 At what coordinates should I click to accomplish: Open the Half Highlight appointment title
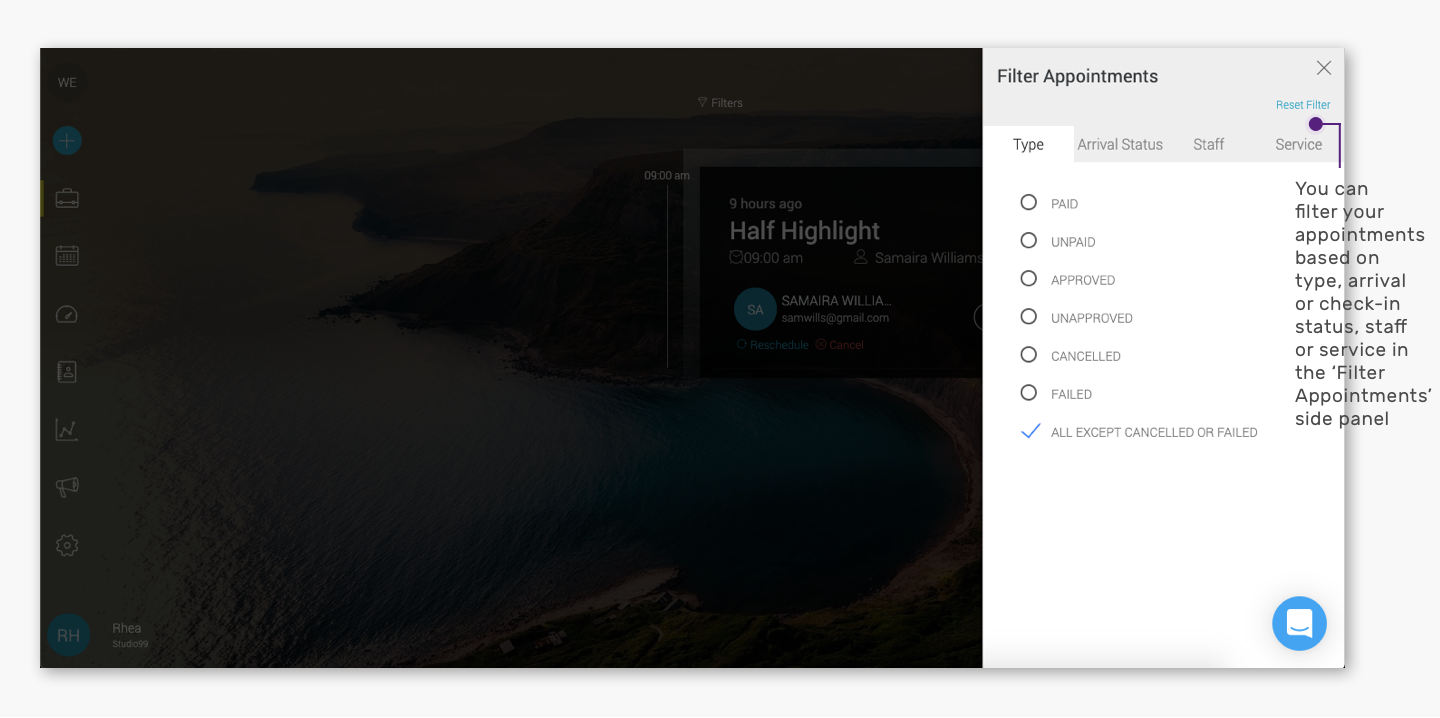(x=805, y=231)
